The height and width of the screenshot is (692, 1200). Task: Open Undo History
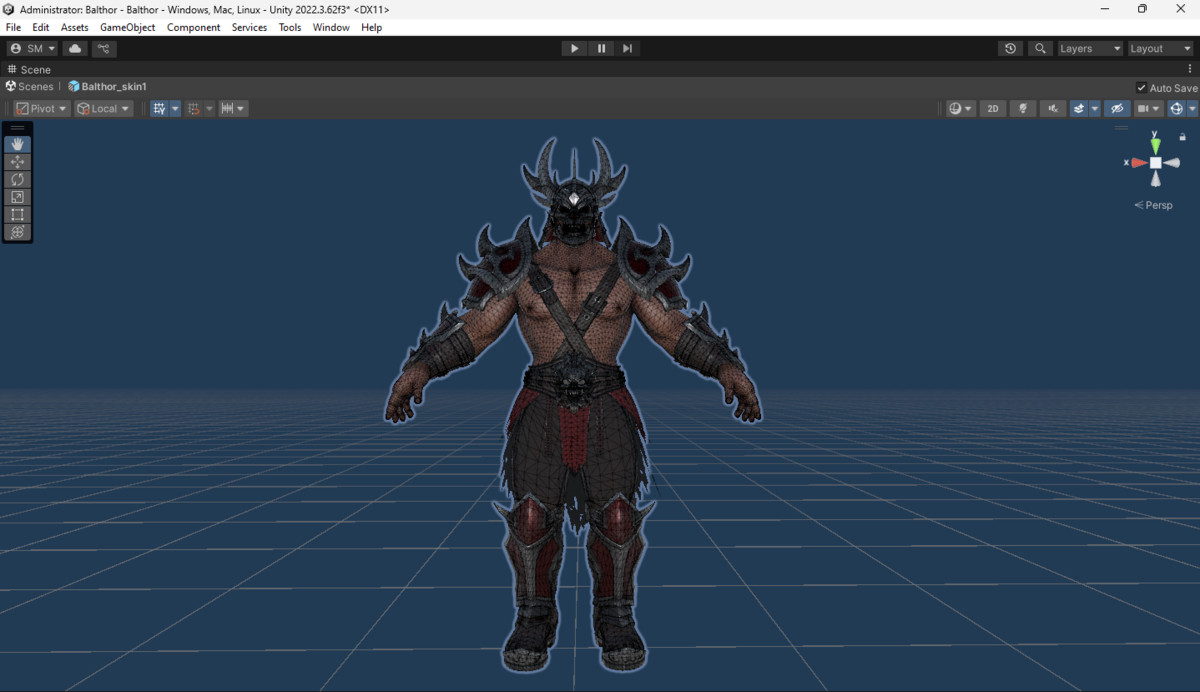[x=1010, y=48]
